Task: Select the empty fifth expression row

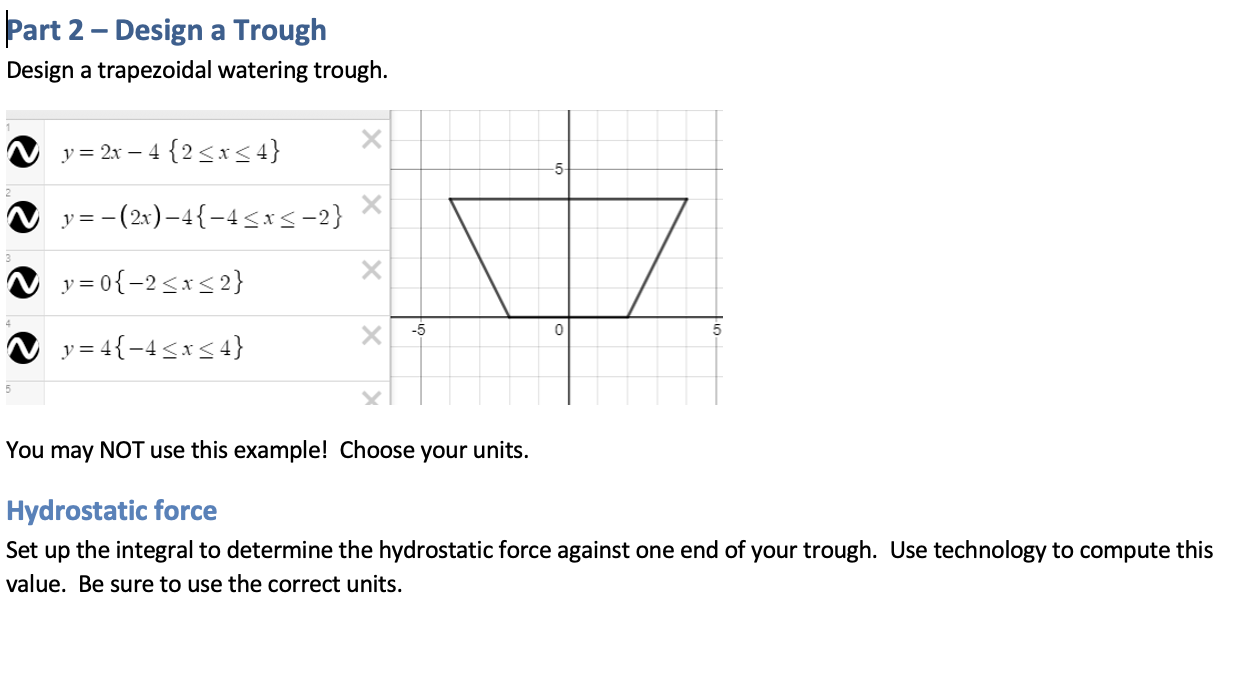Action: pyautogui.click(x=180, y=395)
